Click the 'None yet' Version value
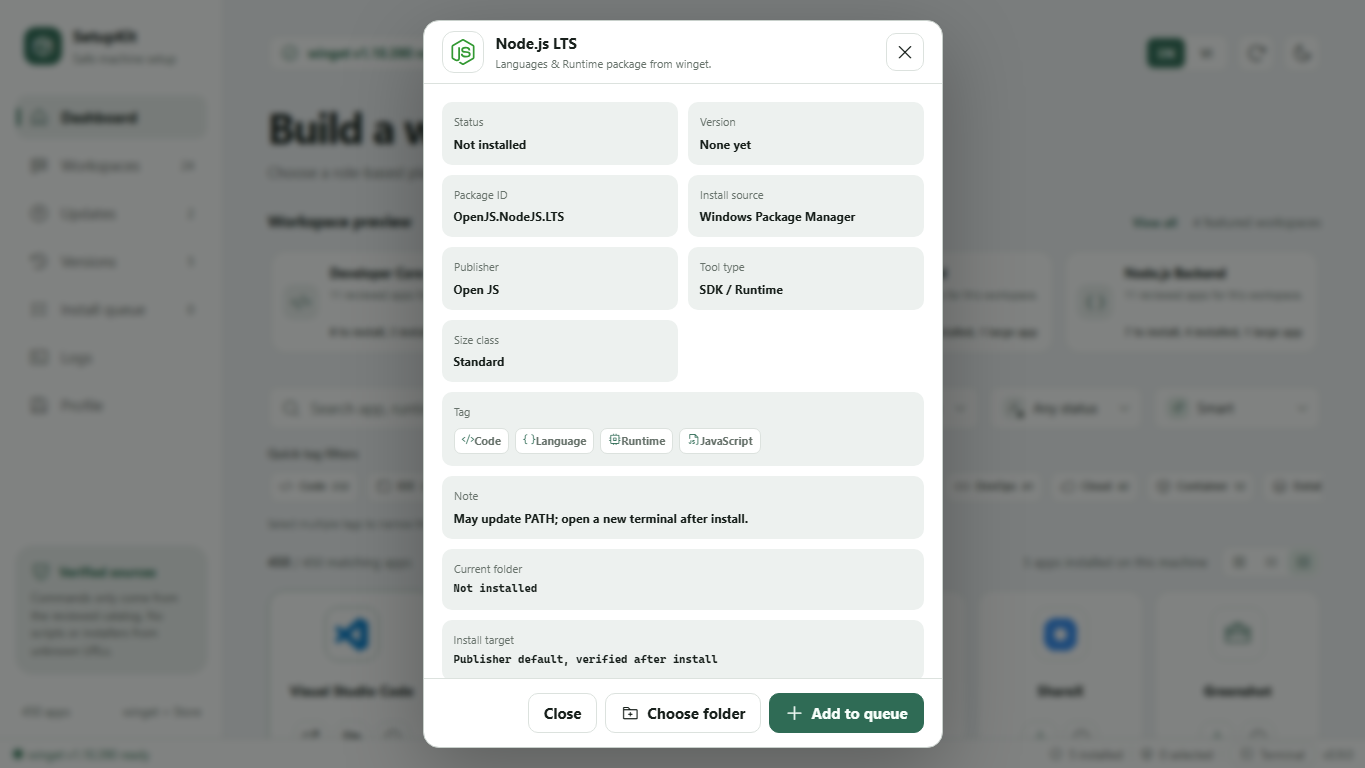 [x=725, y=145]
